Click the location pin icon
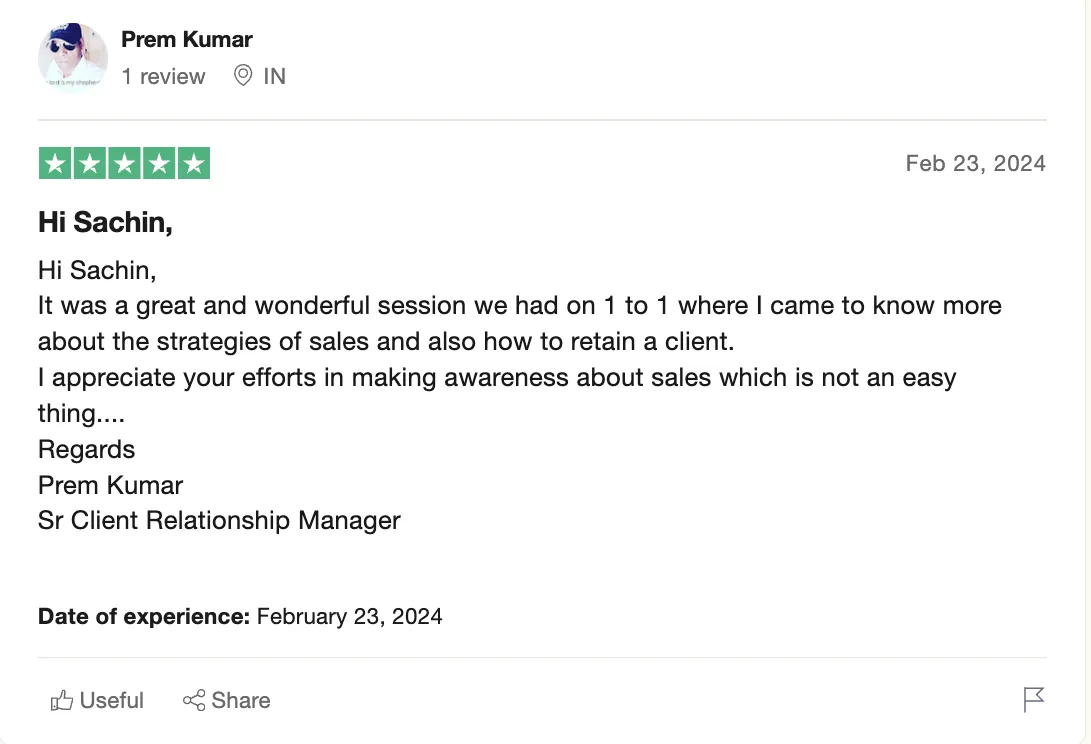1091x744 pixels. pos(242,76)
